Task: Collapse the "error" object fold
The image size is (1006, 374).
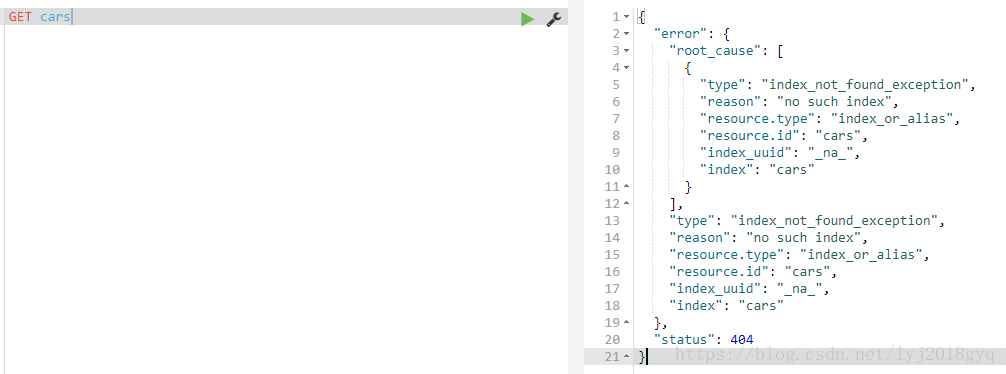Action: 627,34
